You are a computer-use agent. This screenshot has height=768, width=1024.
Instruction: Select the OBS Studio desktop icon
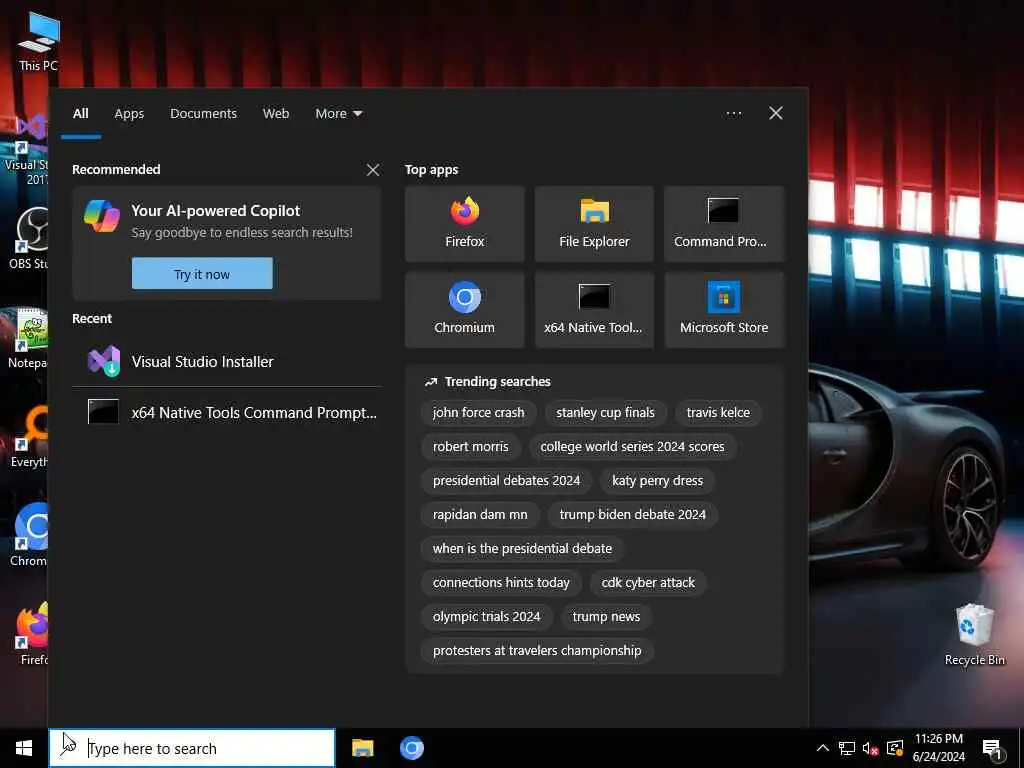29,238
